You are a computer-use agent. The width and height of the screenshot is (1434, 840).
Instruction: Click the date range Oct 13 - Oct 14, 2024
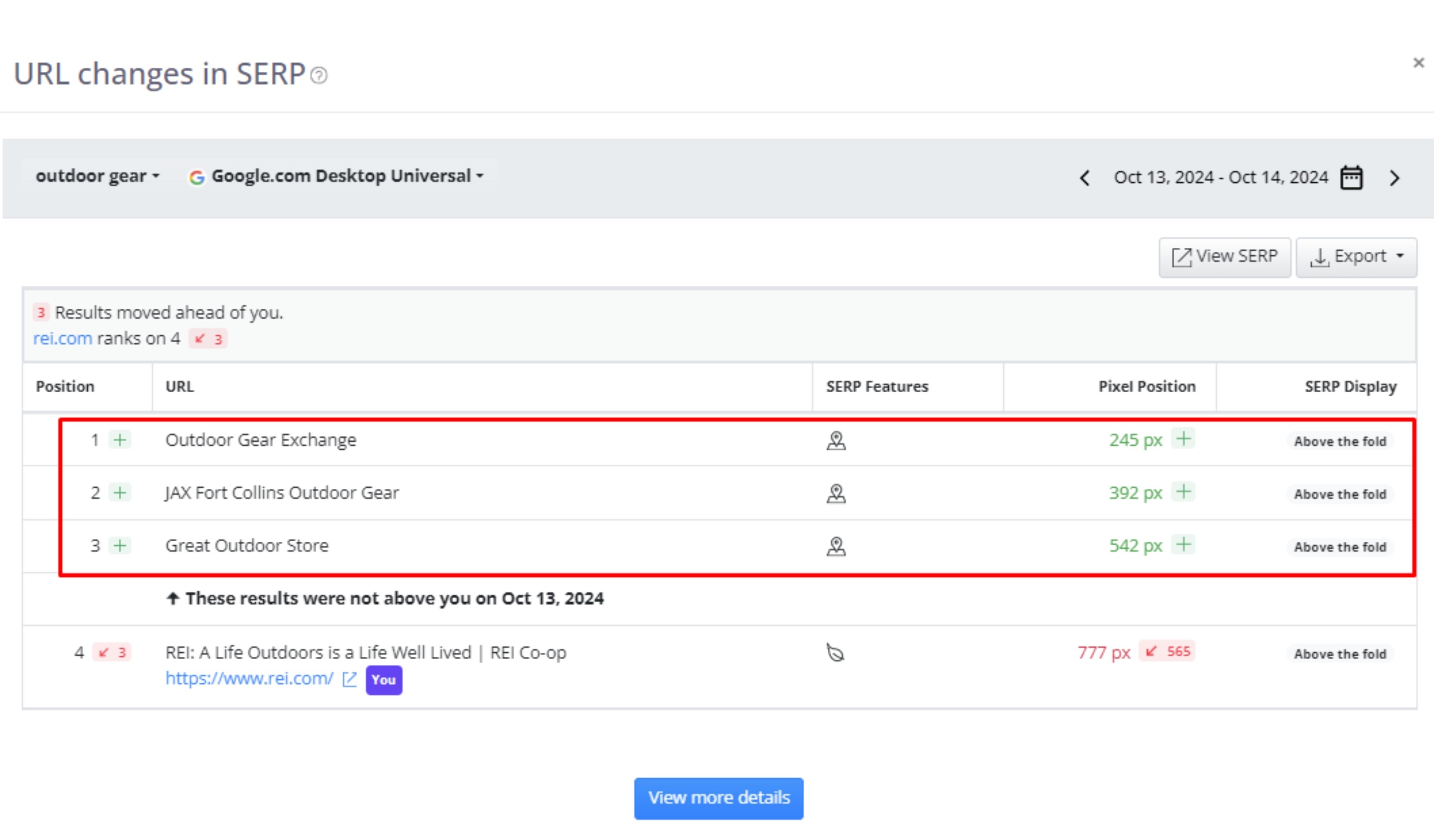click(x=1220, y=178)
